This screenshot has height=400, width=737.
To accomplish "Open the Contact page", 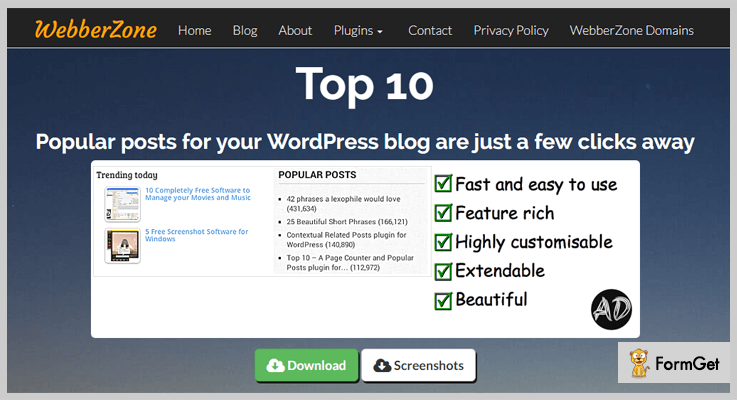I will [430, 31].
